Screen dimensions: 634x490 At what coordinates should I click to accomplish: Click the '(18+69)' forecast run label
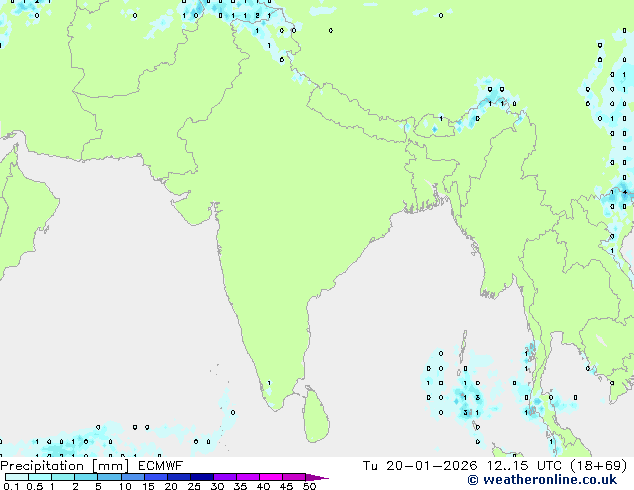pos(599,466)
